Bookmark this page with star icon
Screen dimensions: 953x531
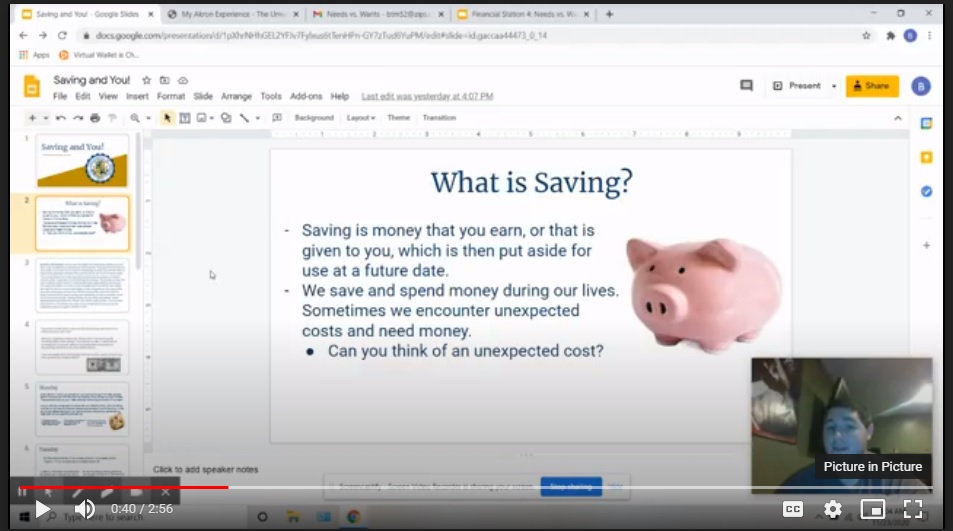tap(866, 35)
